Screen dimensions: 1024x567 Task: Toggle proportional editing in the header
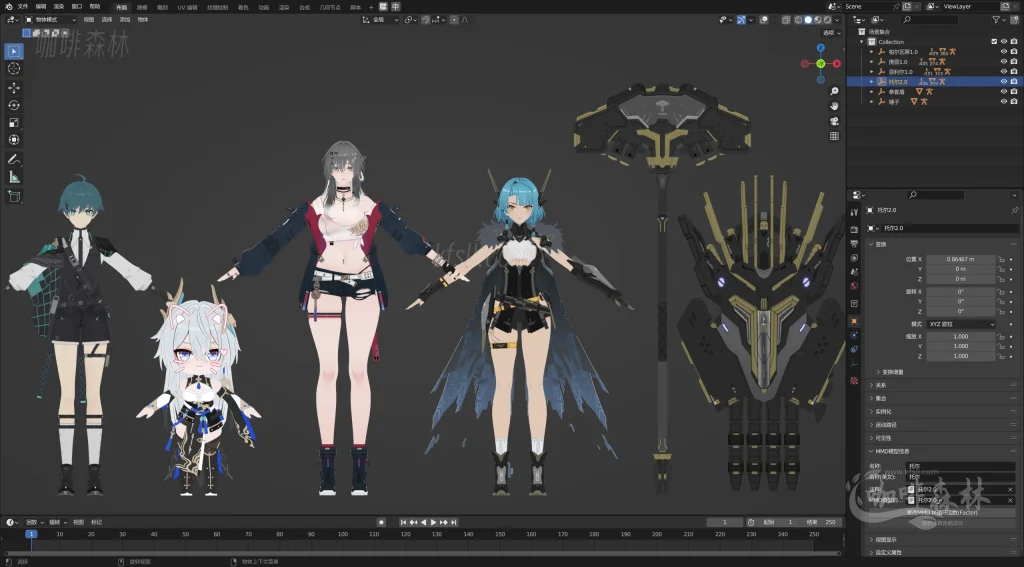(x=453, y=20)
